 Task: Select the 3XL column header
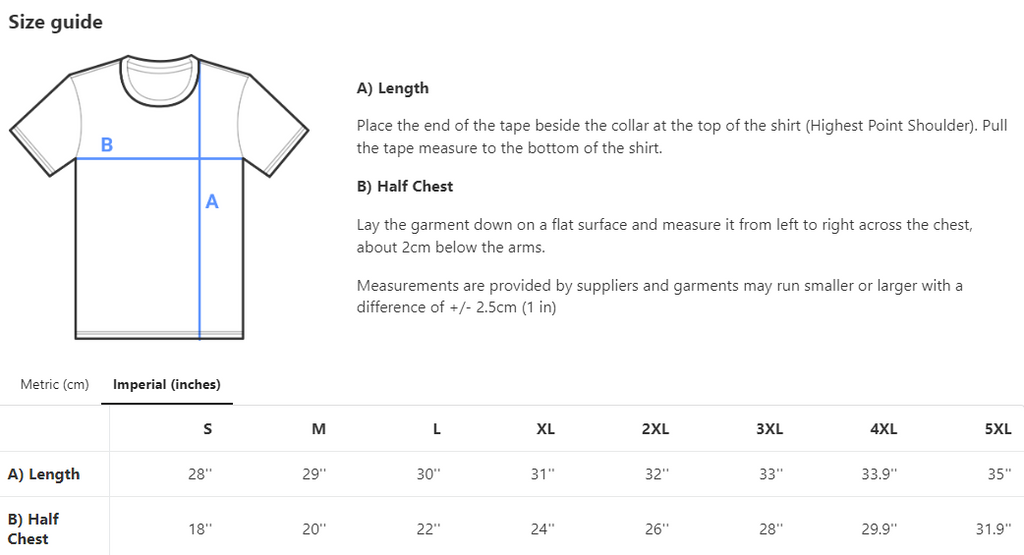tap(769, 429)
